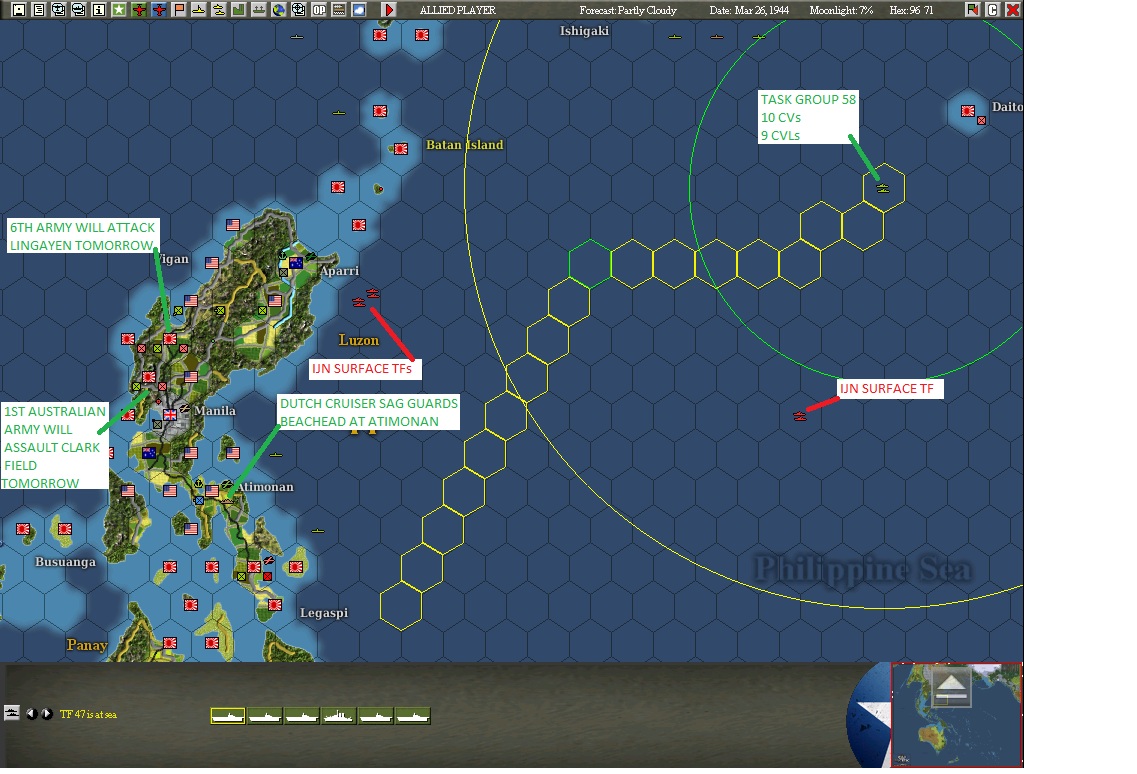The height and width of the screenshot is (774, 1137).
Task: Click the 'Forecast: Partly Cloudy' status text
Action: [628, 10]
